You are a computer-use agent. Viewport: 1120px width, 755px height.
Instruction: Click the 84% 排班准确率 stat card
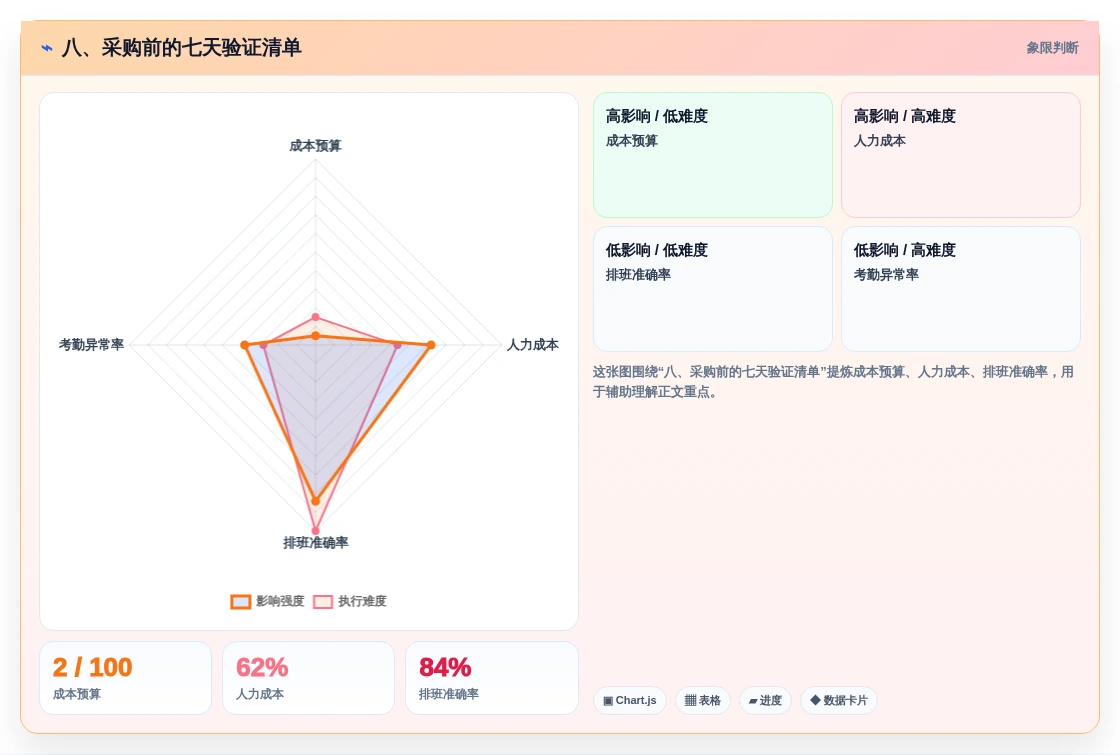click(491, 678)
